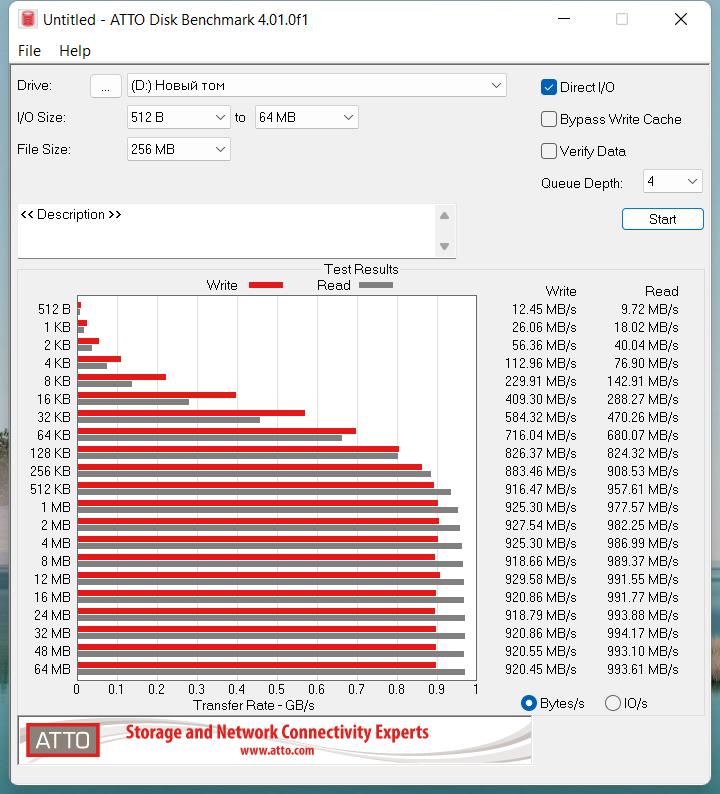Close the ATTO Disk Benchmark window
This screenshot has height=794, width=720.
681,19
